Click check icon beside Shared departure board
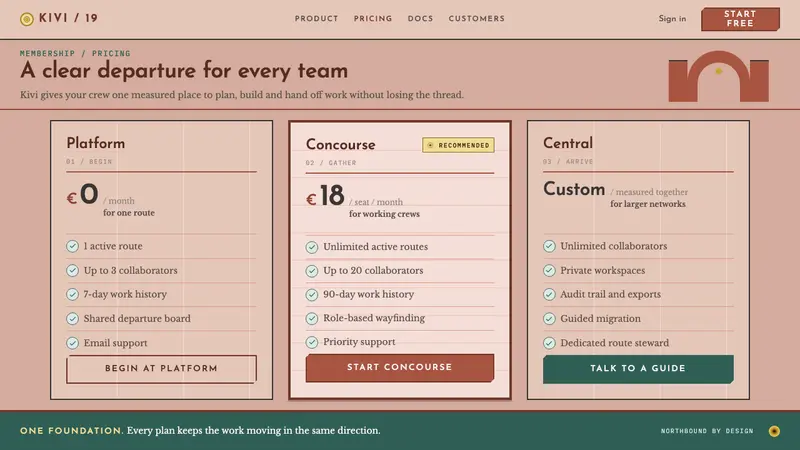Image resolution: width=800 pixels, height=450 pixels. pyautogui.click(x=72, y=319)
